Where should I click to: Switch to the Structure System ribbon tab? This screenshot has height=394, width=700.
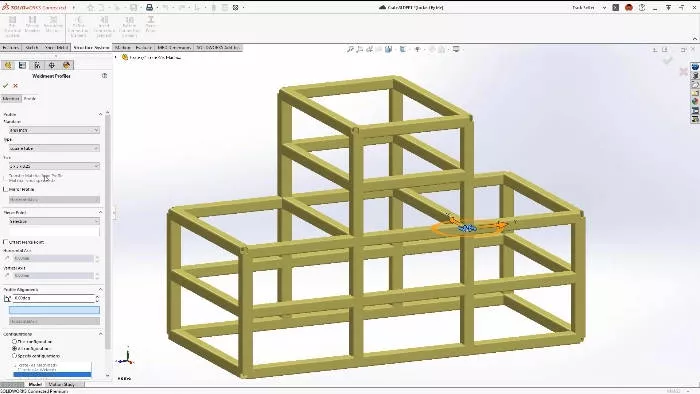point(91,47)
